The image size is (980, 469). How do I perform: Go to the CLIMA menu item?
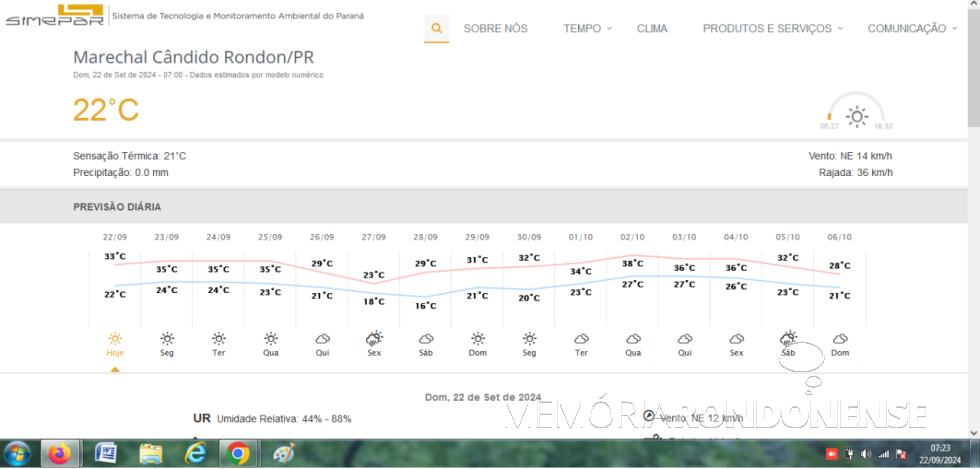[x=652, y=29]
